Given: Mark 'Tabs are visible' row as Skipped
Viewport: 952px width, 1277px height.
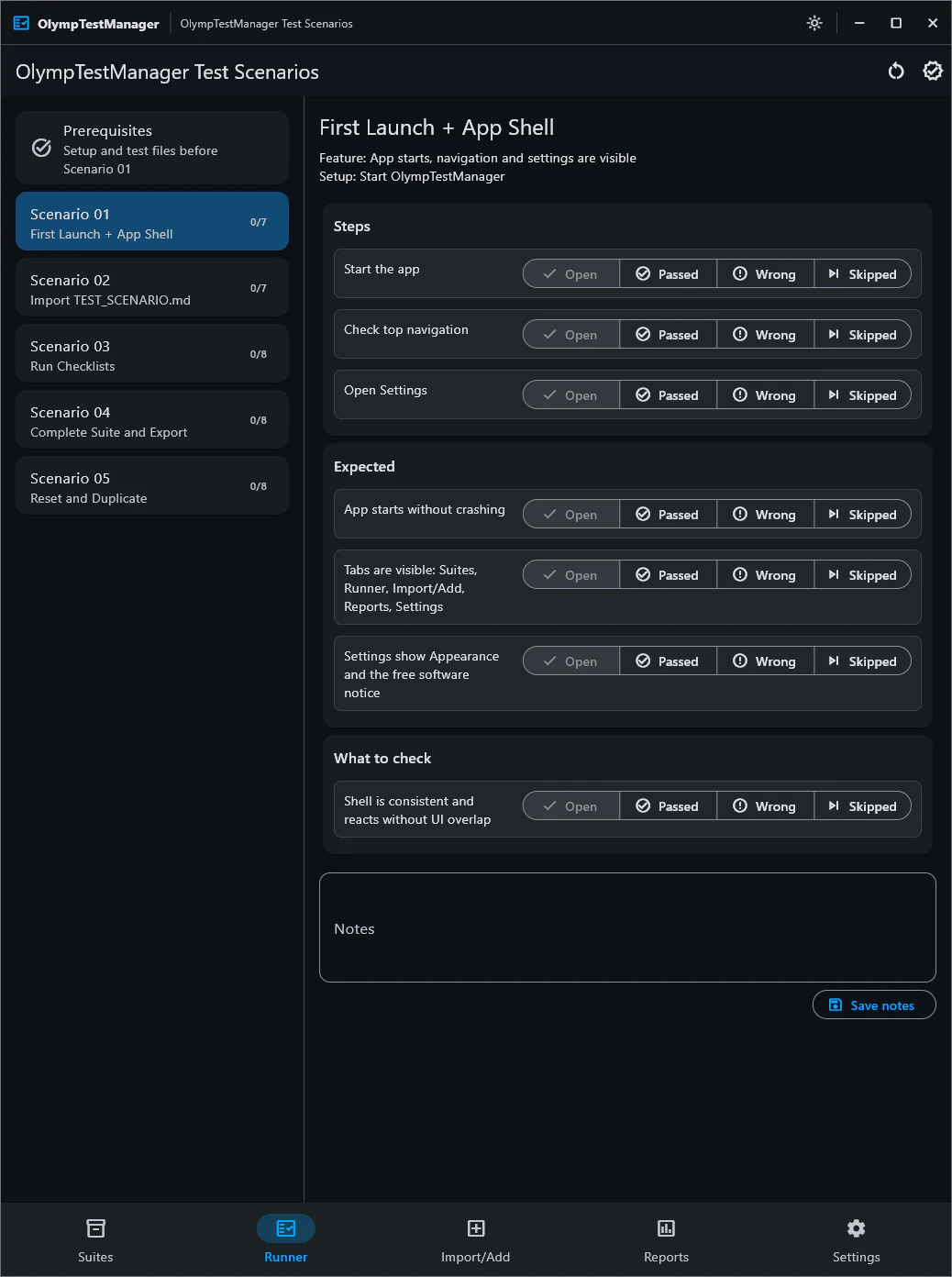Looking at the screenshot, I should [863, 574].
